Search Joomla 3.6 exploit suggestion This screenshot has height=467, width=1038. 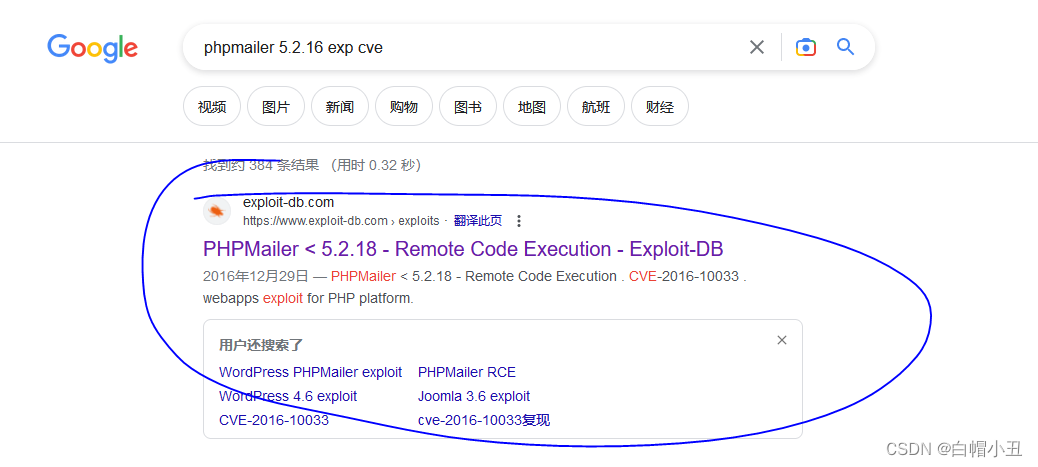[474, 396]
